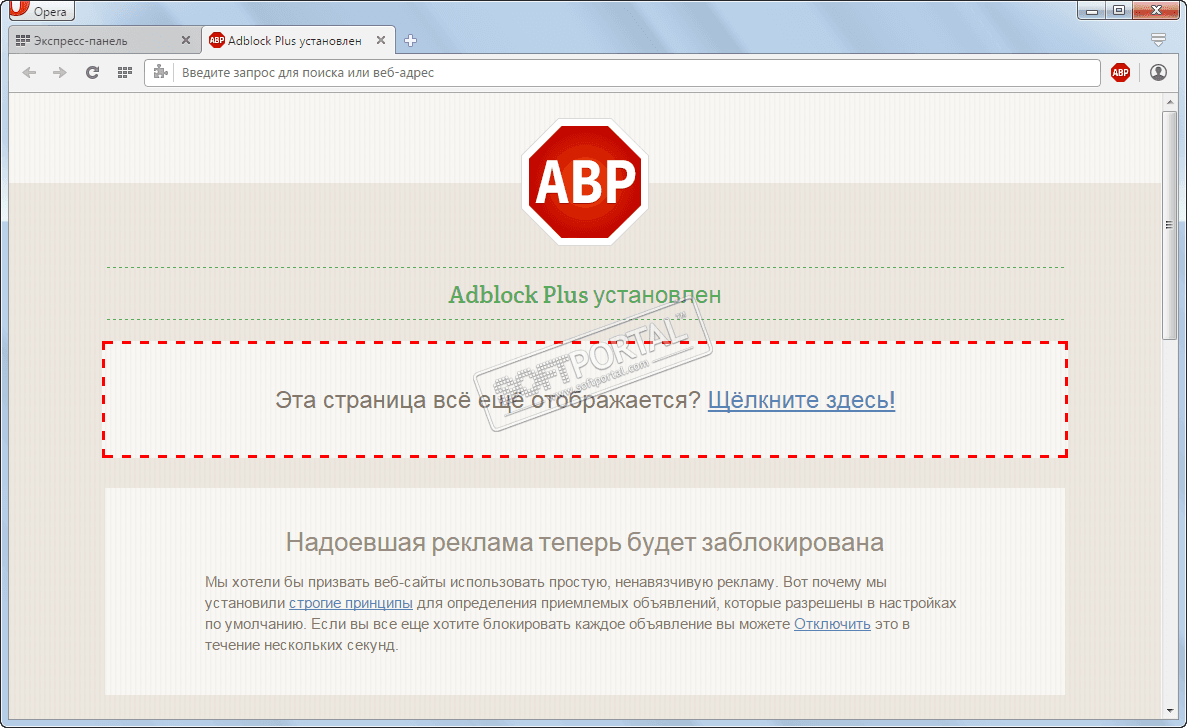The width and height of the screenshot is (1187, 728).
Task: Close the Opera window
Action: pyautogui.click(x=1156, y=11)
